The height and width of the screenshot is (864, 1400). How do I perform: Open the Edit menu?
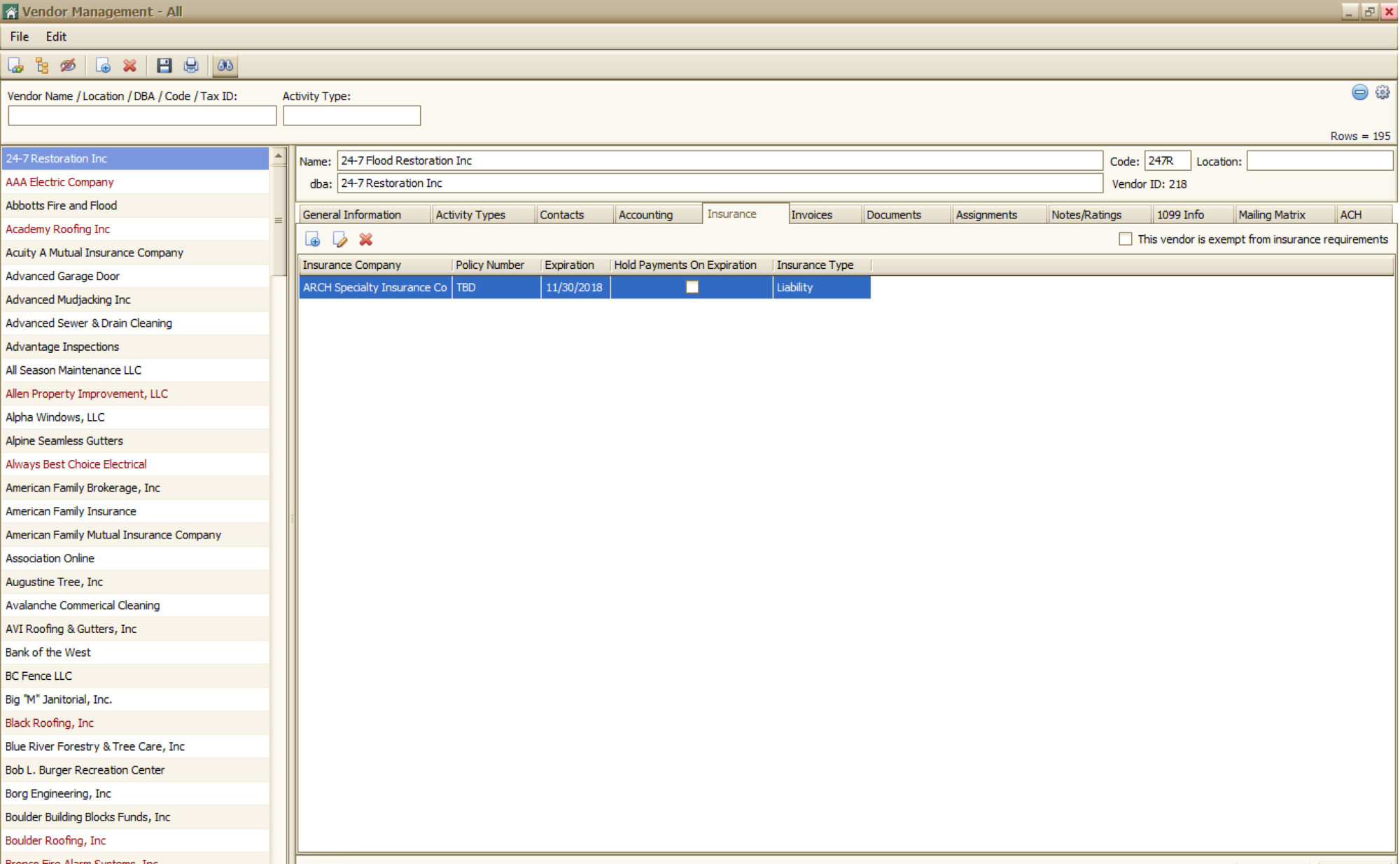[x=56, y=36]
